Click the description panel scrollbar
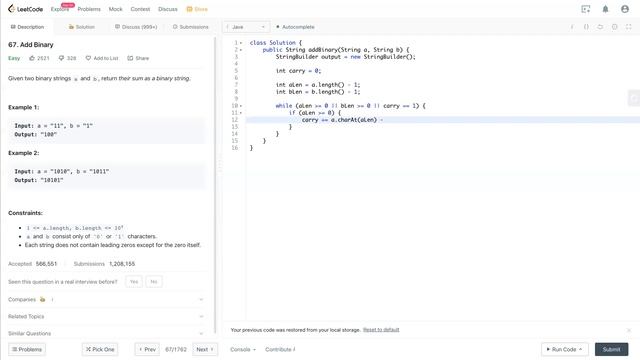 [x=215, y=184]
